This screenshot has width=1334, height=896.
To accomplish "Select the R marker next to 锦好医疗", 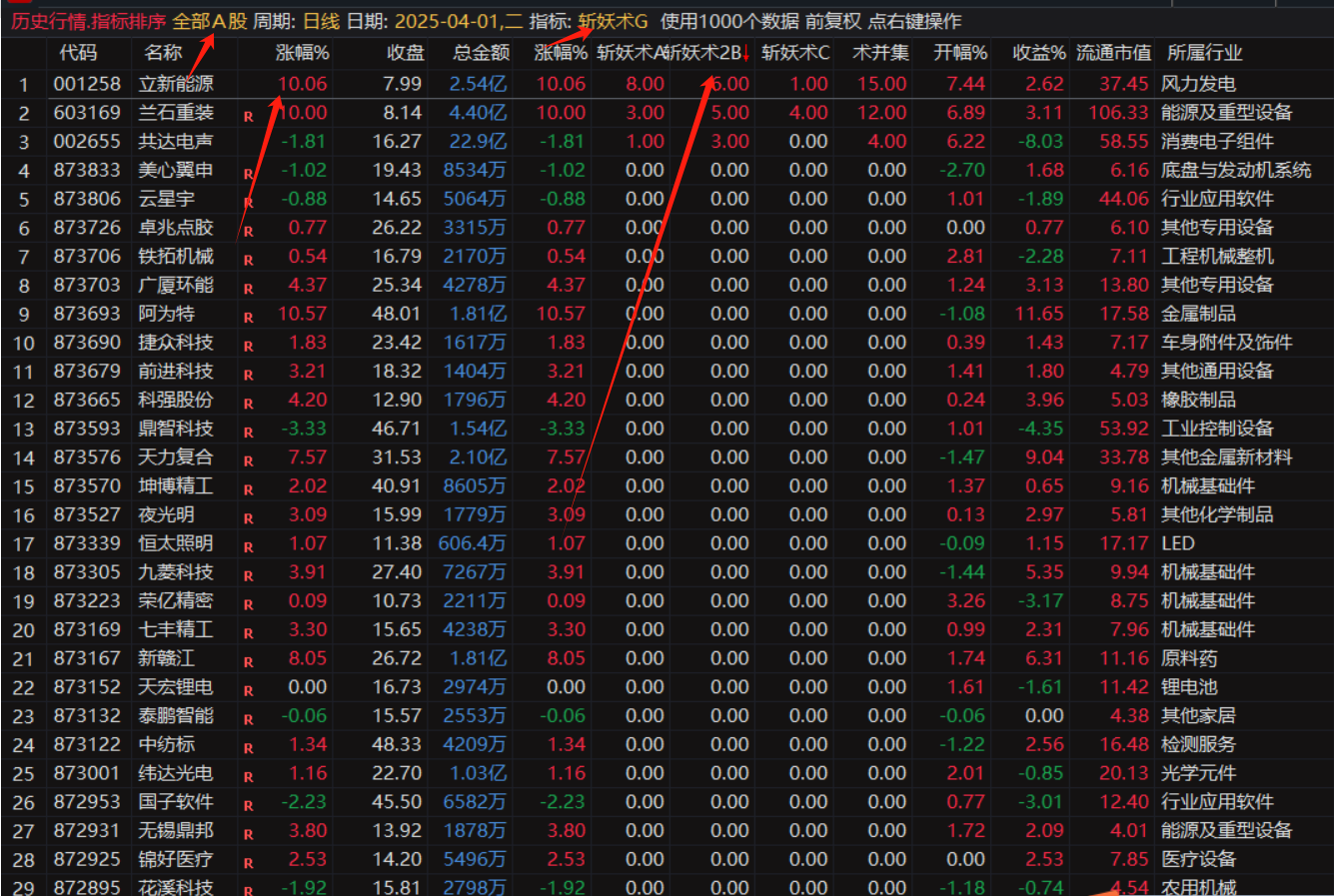I will (248, 863).
